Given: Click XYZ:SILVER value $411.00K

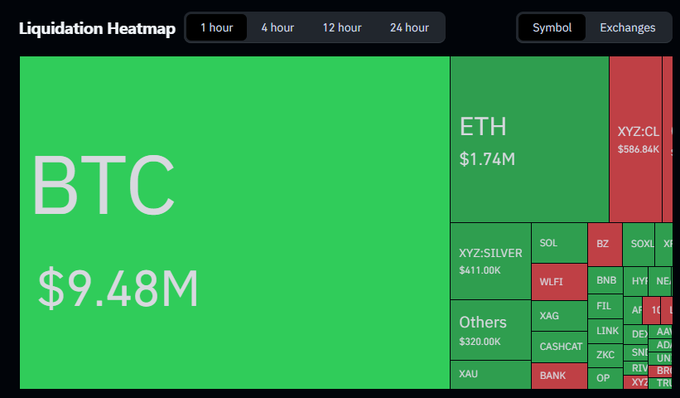Looking at the screenshot, I should click(480, 271).
